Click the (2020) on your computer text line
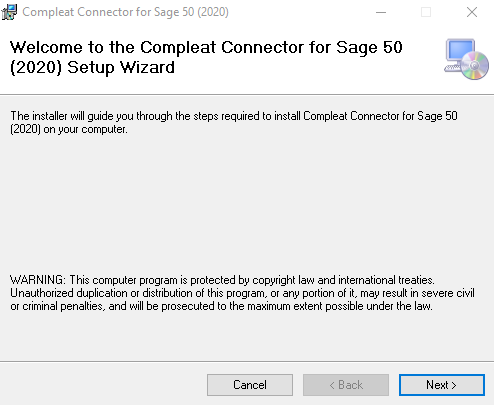 click(69, 129)
